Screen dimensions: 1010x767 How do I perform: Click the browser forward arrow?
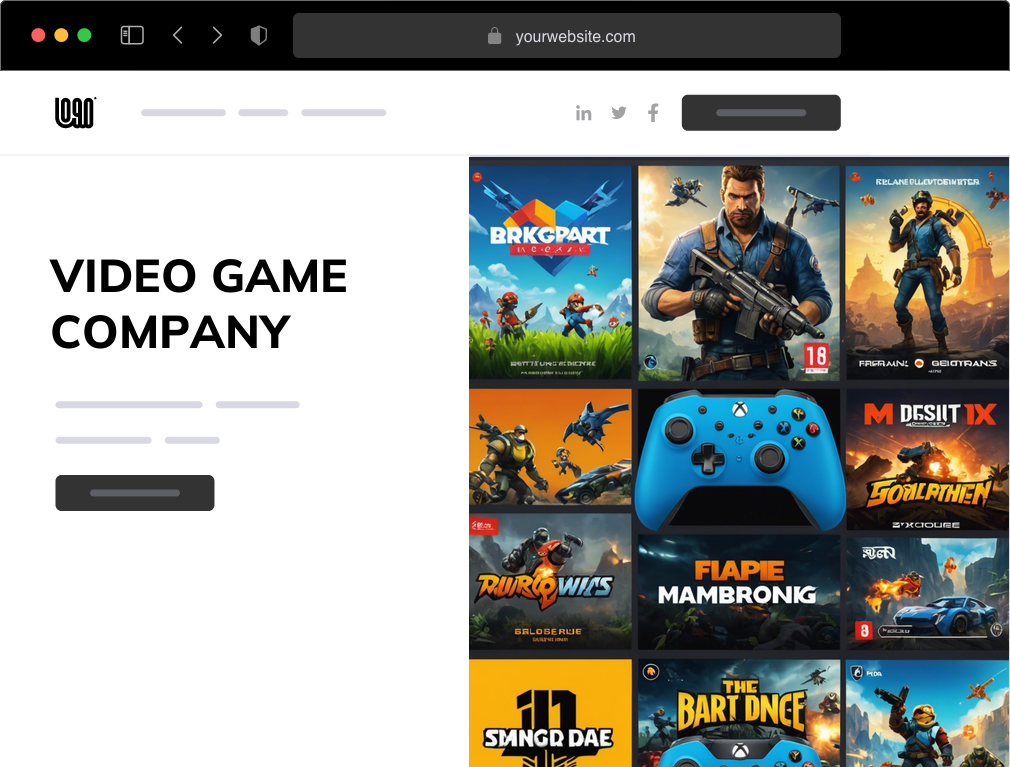(x=217, y=36)
